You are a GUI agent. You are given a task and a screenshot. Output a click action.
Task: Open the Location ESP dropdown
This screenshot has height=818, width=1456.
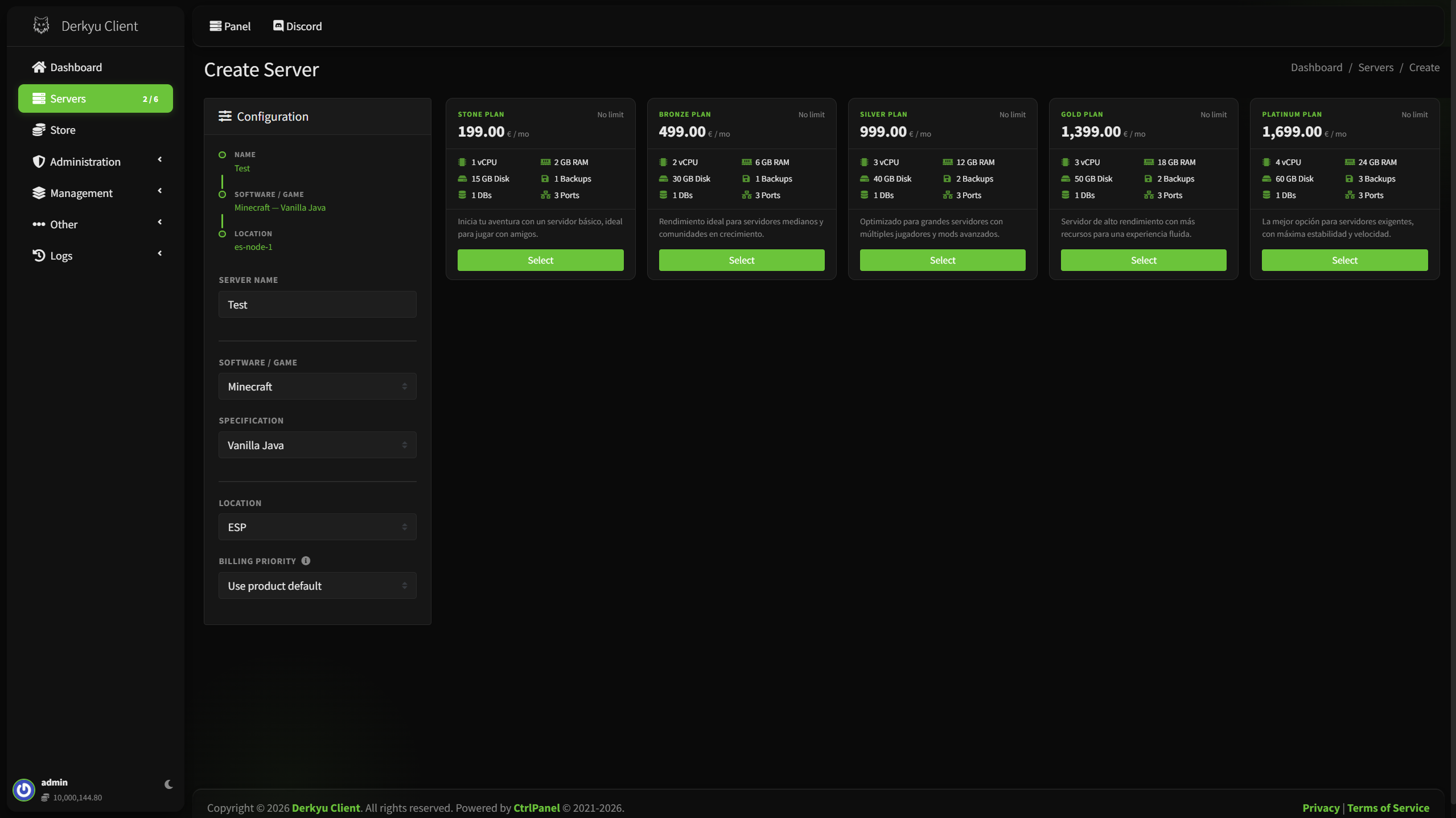(318, 527)
